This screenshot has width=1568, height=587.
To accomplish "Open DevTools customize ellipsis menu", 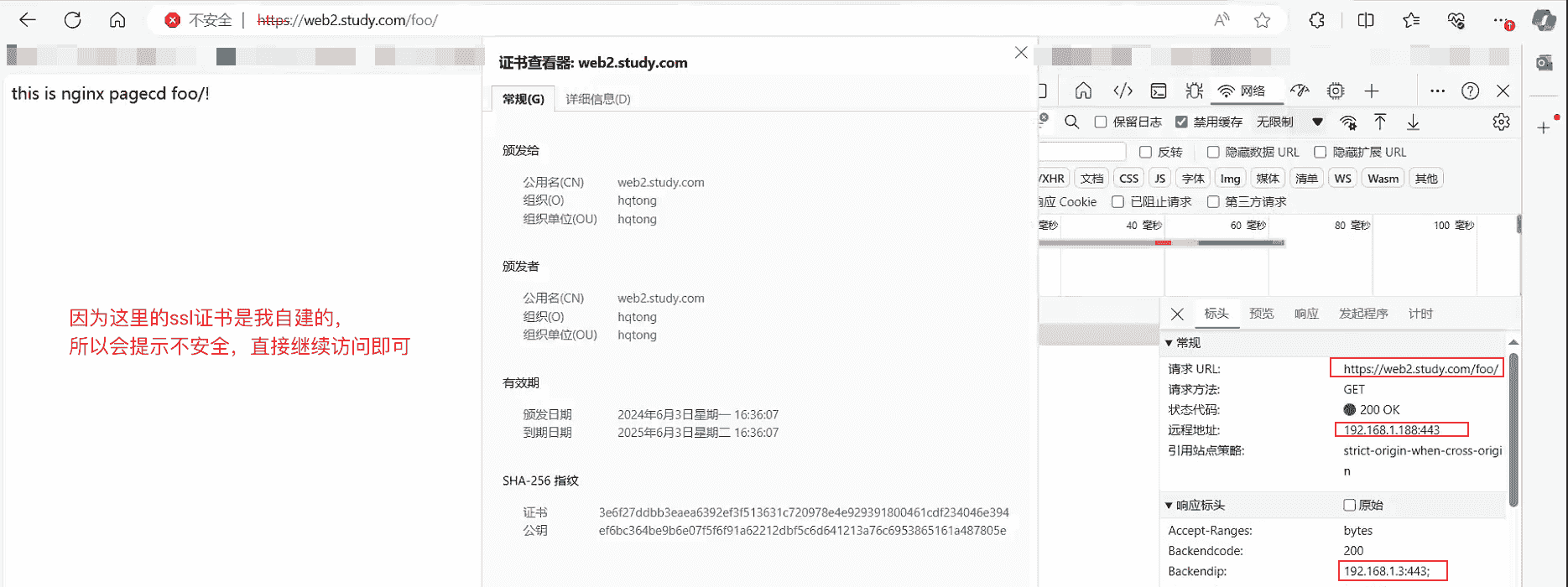I will [x=1437, y=91].
